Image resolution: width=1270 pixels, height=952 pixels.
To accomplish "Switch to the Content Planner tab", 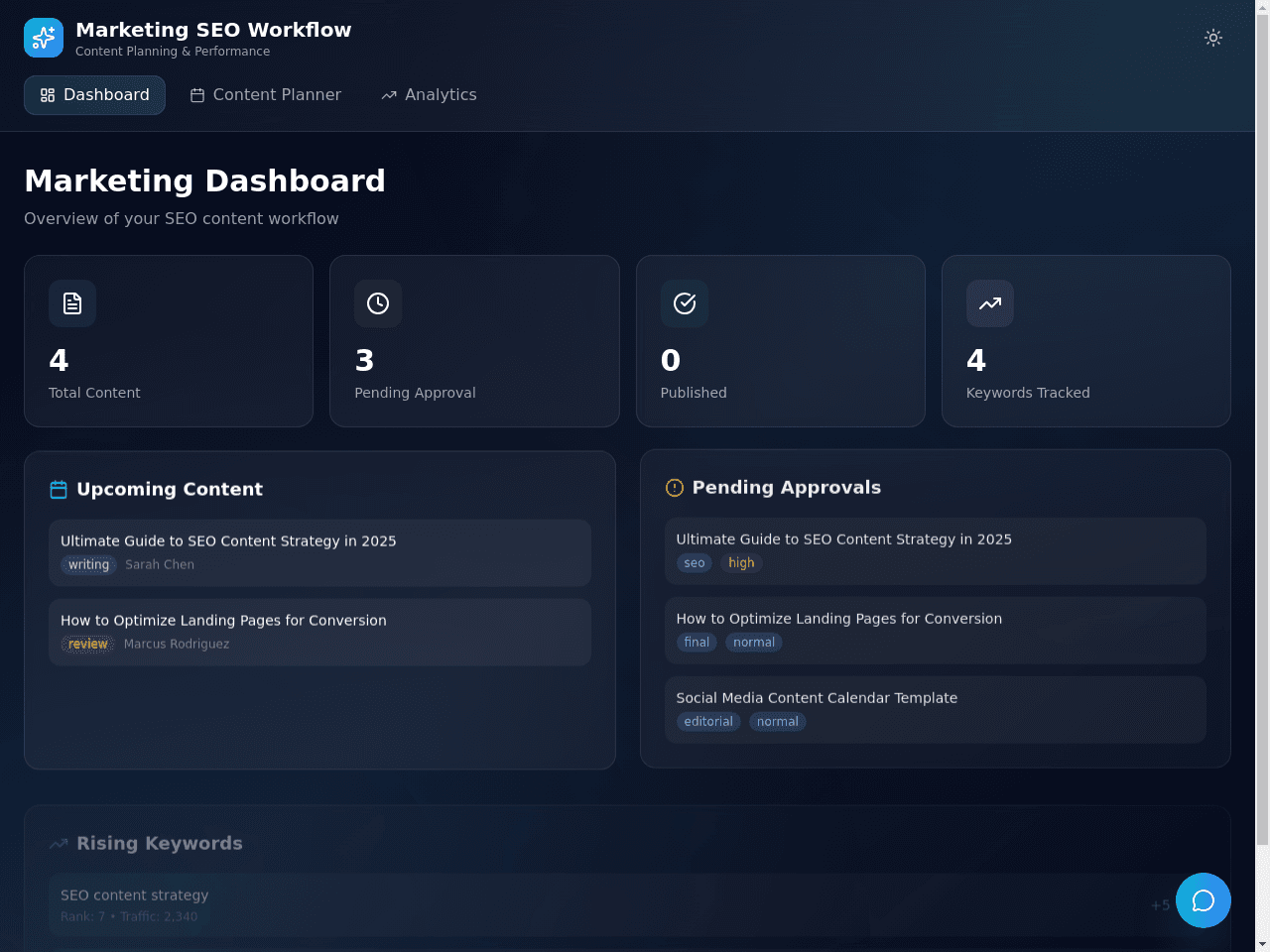I will point(266,95).
